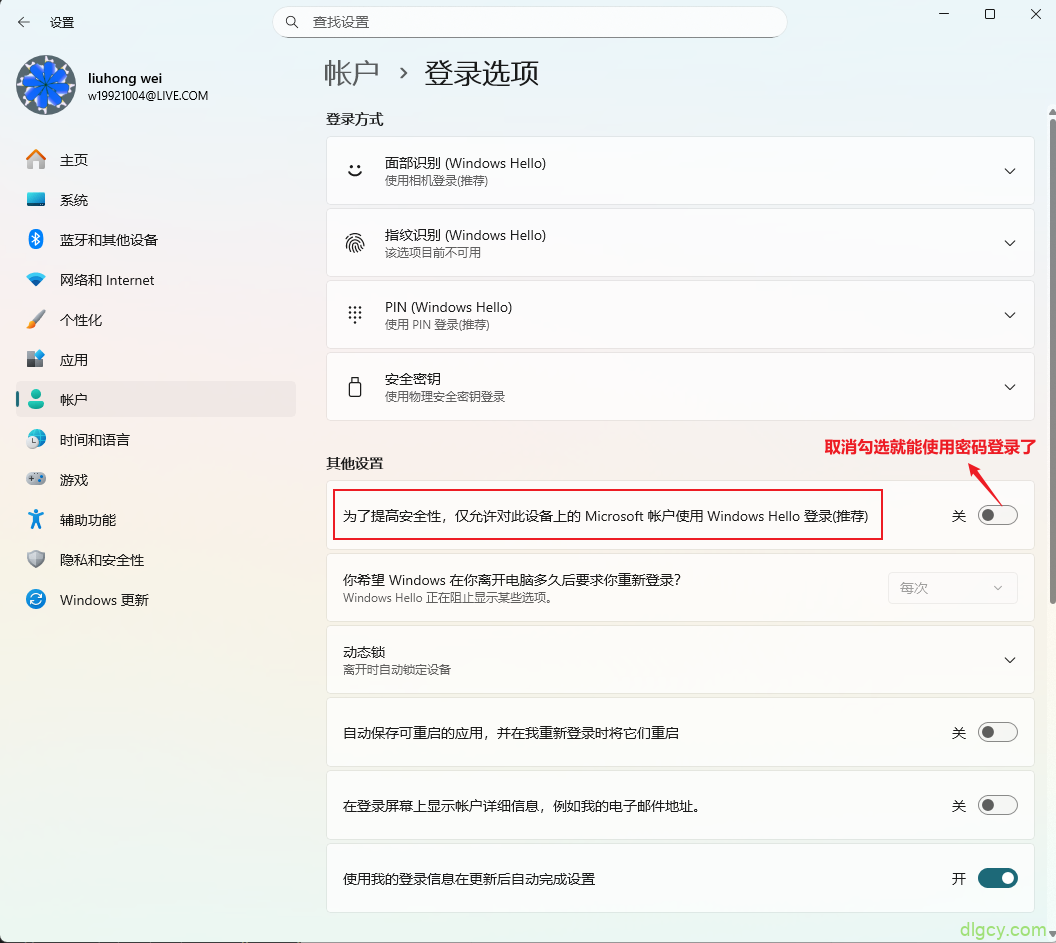The height and width of the screenshot is (943, 1056).
Task: Open the Bluetooth (蓝牙和其他设备) icon
Action: pos(36,240)
